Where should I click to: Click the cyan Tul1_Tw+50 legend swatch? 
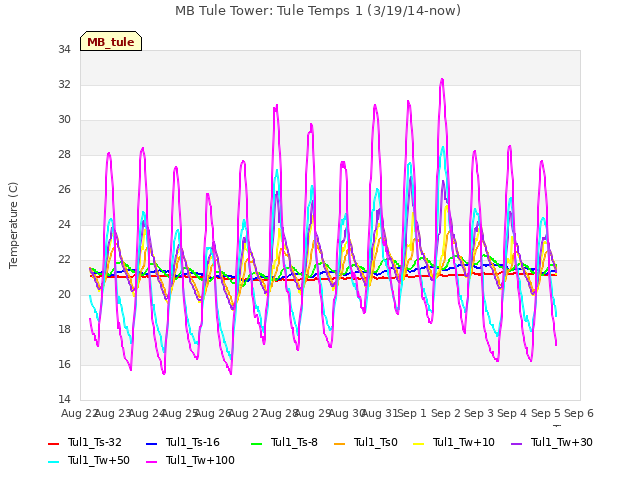coord(54,462)
